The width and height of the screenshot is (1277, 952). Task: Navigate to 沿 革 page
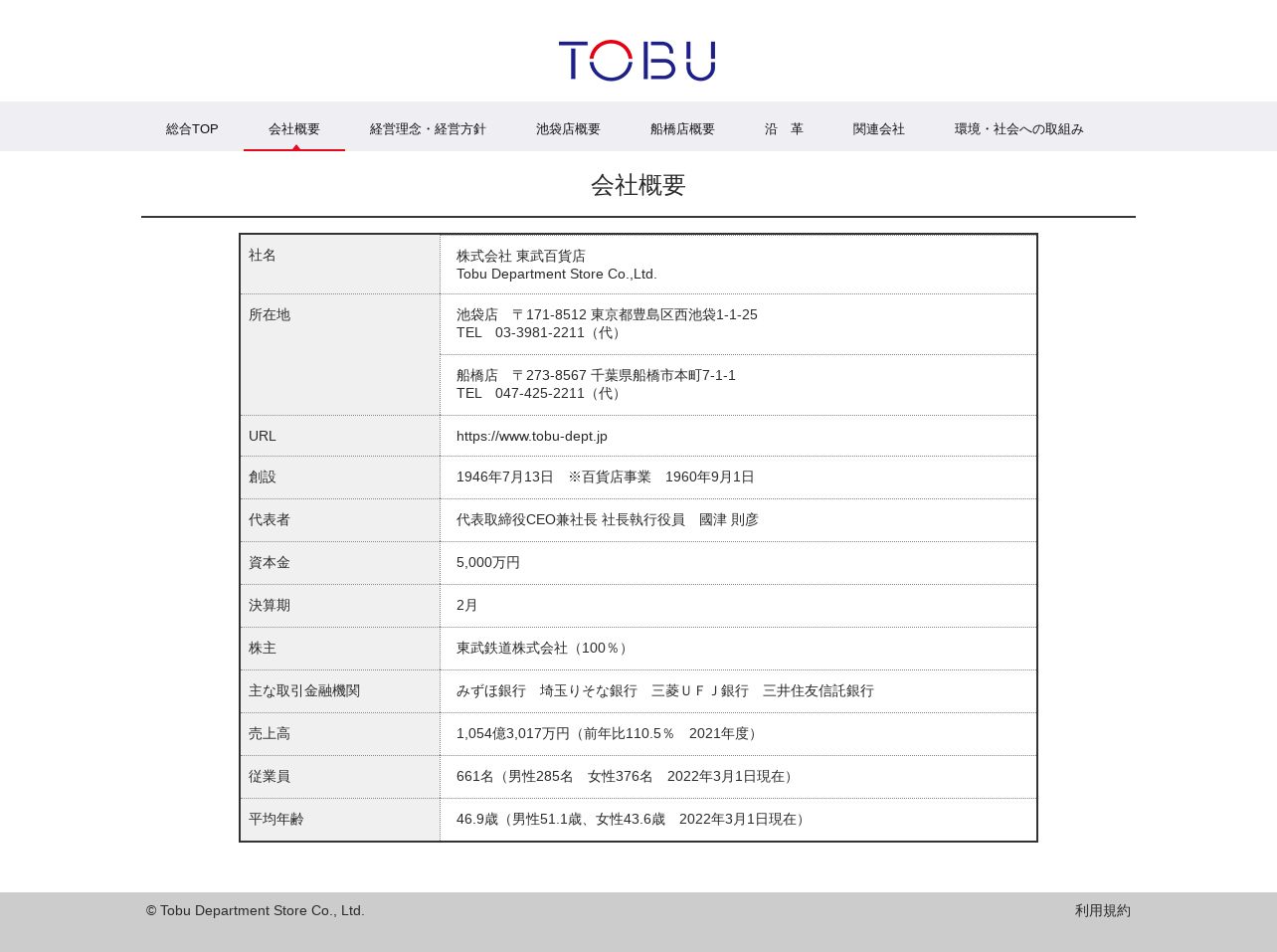coord(784,129)
